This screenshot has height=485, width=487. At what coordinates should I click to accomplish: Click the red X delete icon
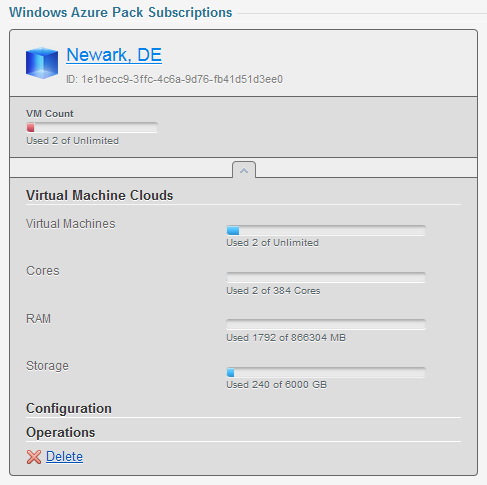(x=34, y=457)
